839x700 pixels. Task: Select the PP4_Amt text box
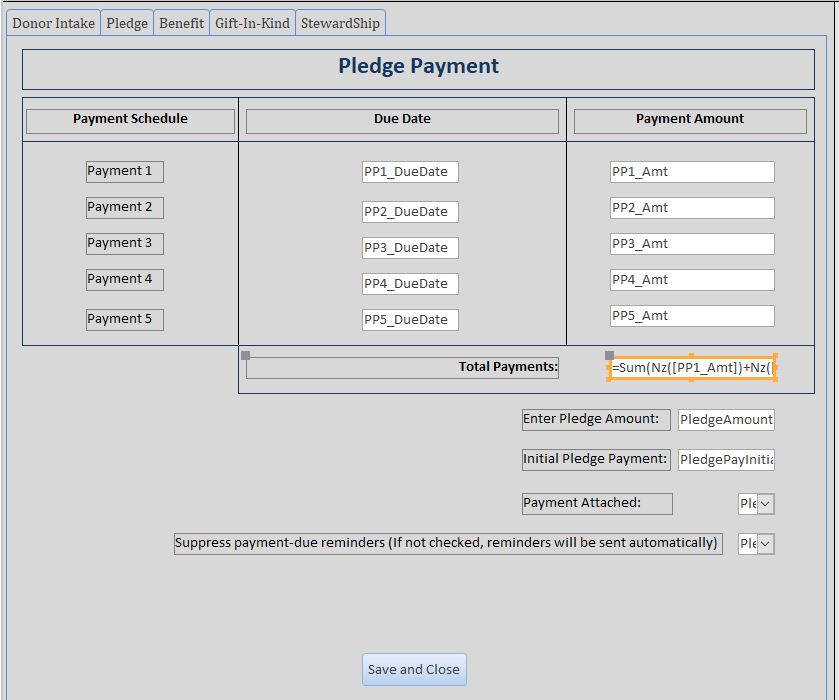692,280
